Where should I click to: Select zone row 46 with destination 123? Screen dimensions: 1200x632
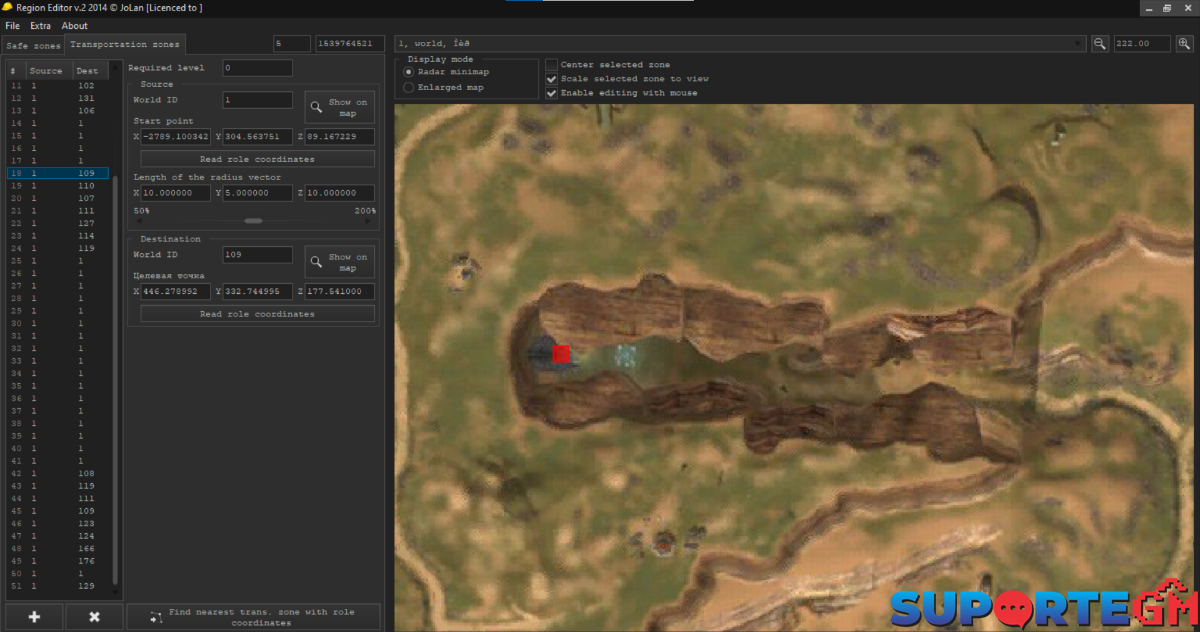coord(57,523)
